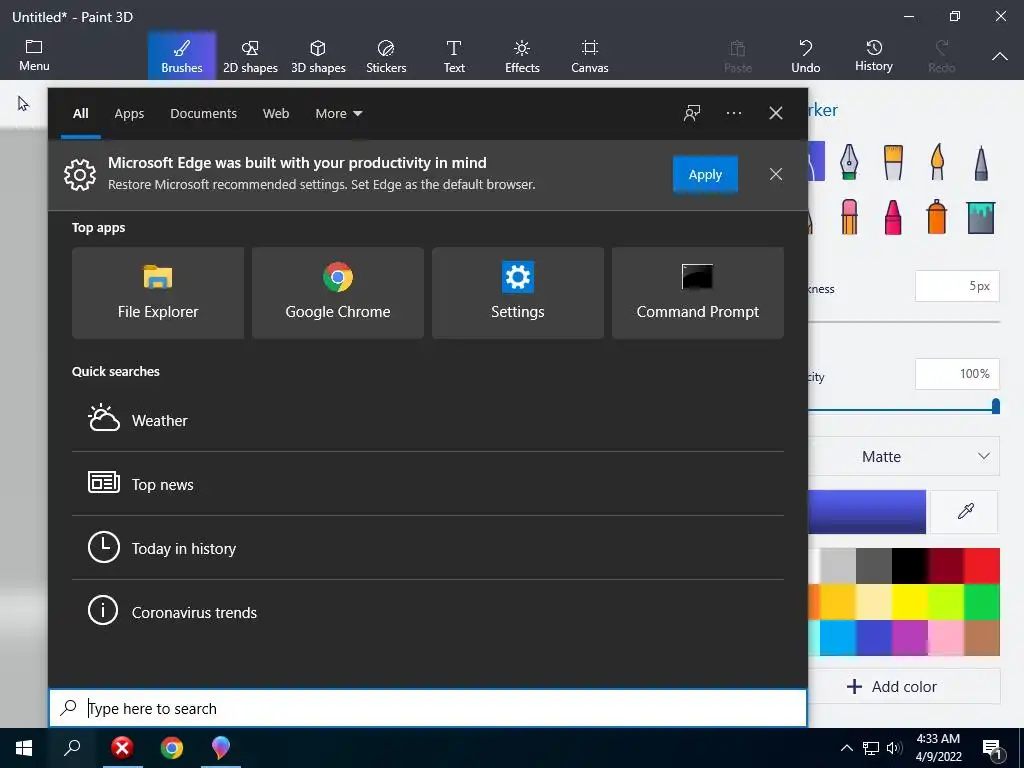Switch to the All search tab
Image resolution: width=1024 pixels, height=768 pixels.
point(80,114)
